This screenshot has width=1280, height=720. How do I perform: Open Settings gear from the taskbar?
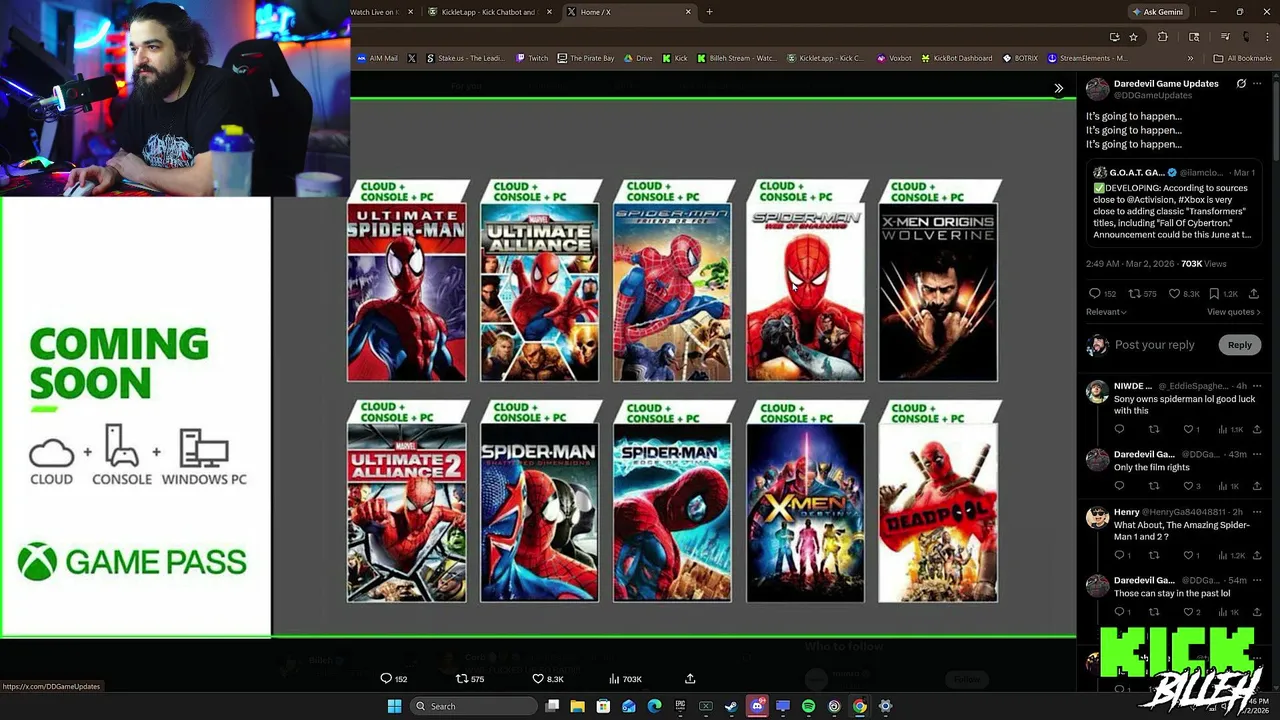point(885,706)
